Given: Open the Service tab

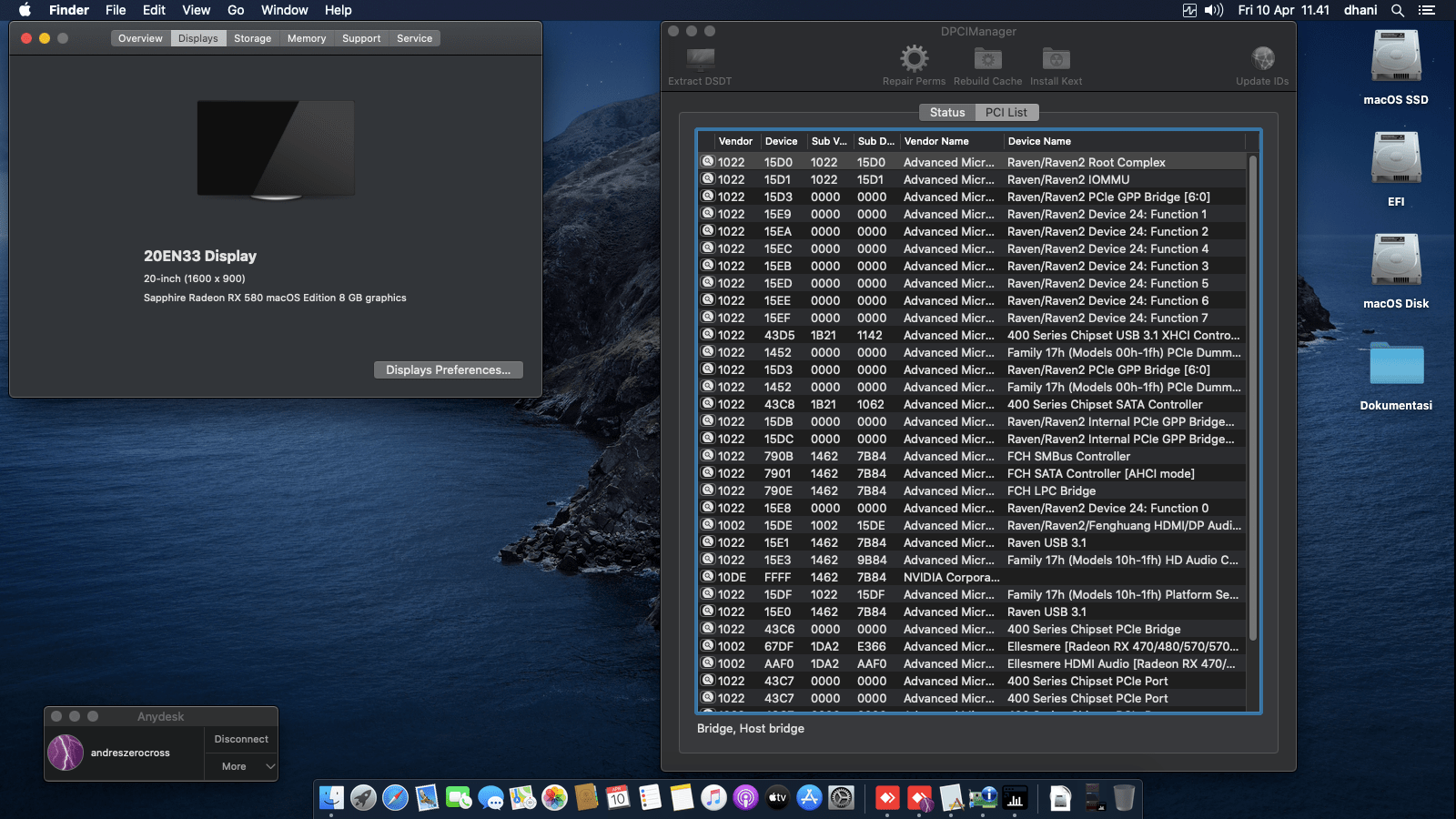Looking at the screenshot, I should (x=415, y=38).
